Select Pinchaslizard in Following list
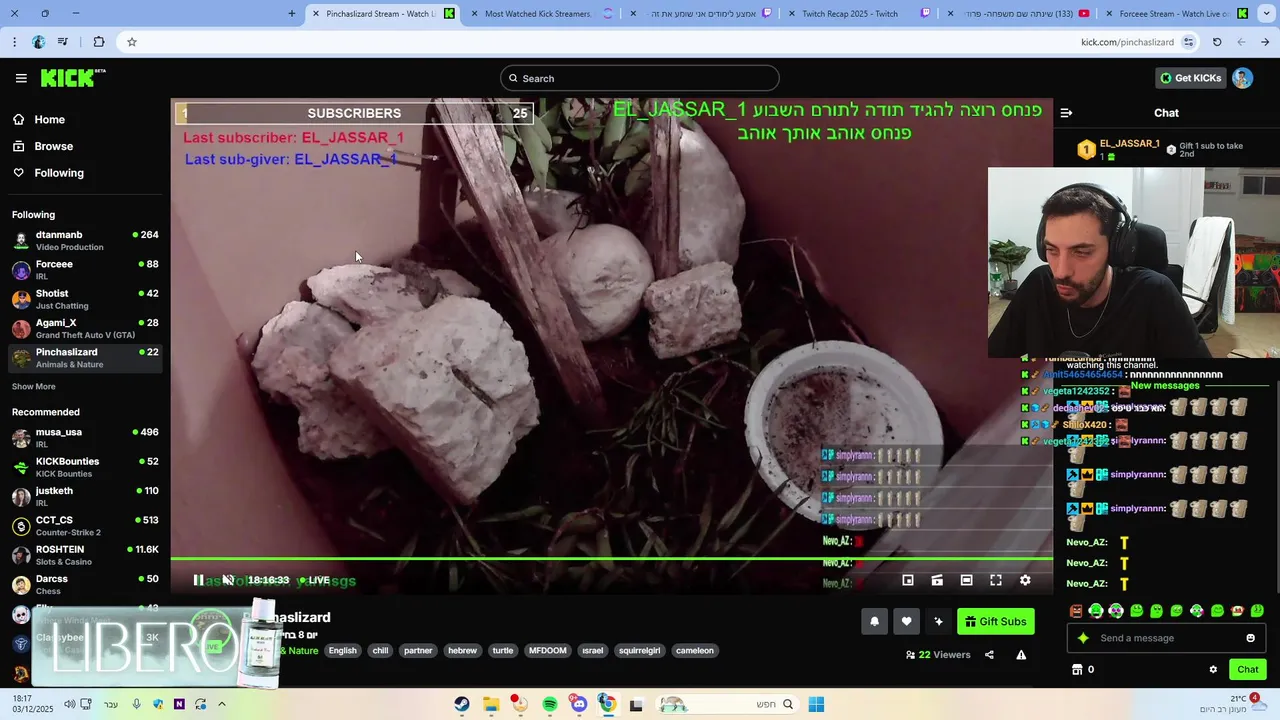Screen dimensions: 1280x720 click(x=85, y=358)
